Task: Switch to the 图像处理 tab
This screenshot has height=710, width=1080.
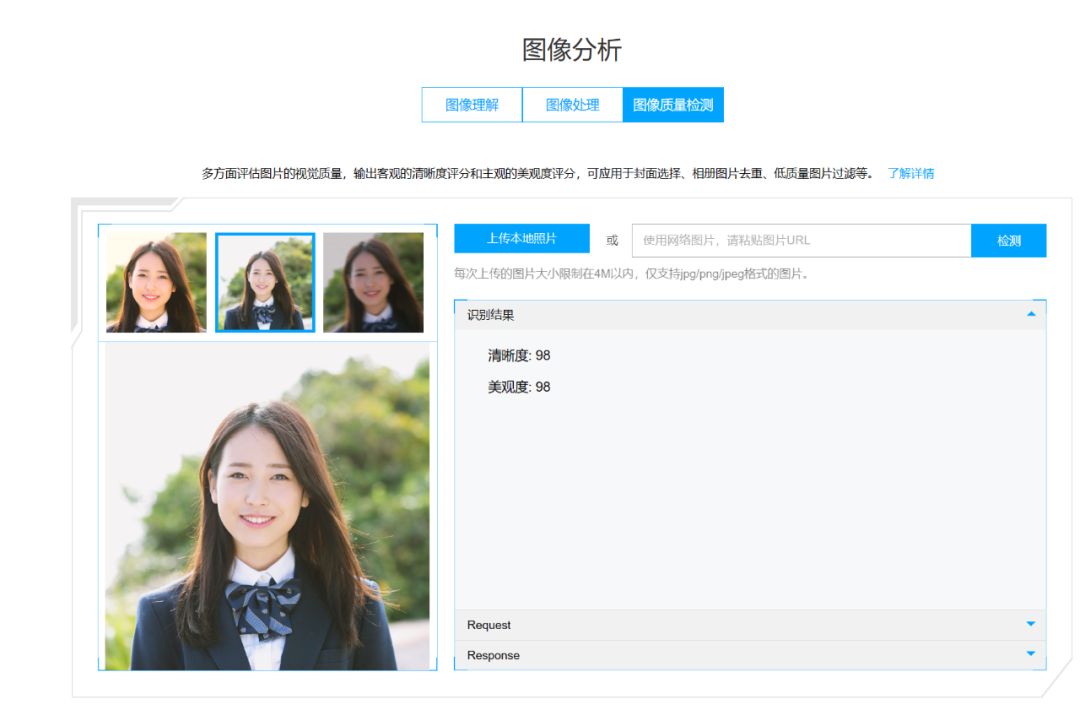Action: pyautogui.click(x=572, y=105)
